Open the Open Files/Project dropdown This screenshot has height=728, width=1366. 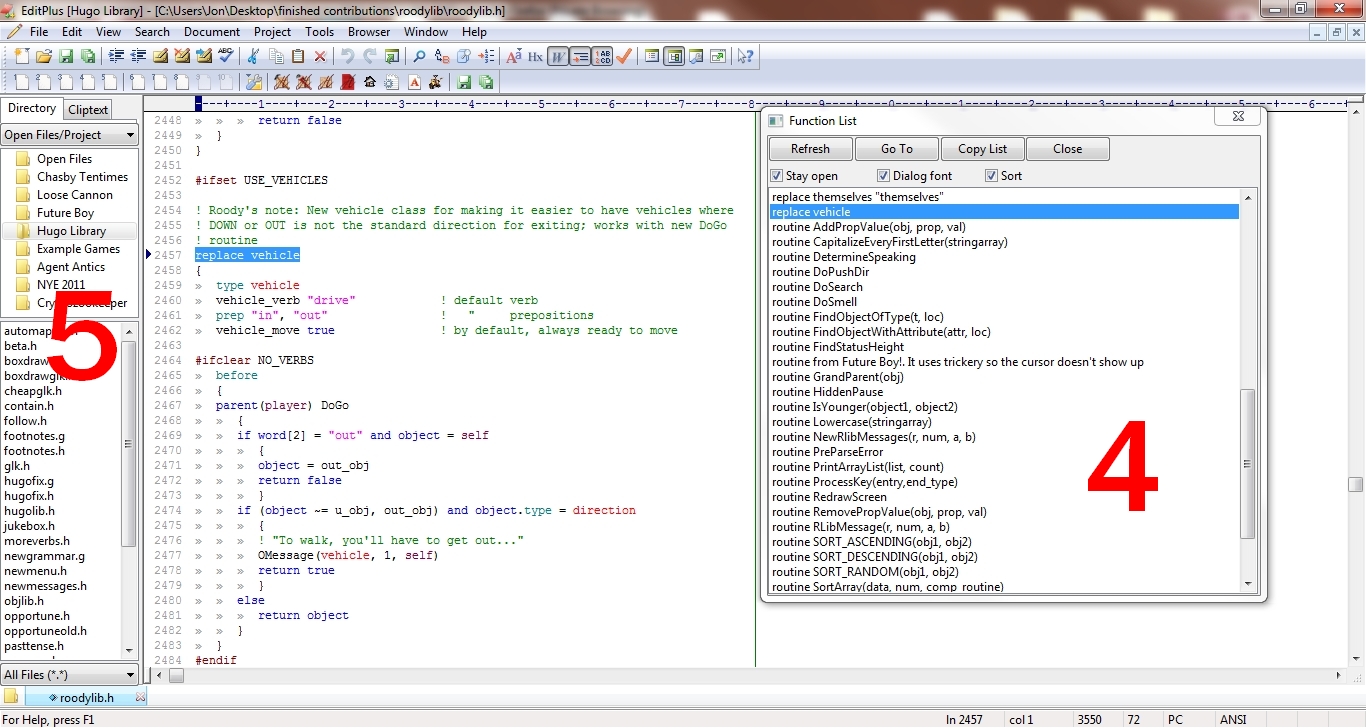70,134
